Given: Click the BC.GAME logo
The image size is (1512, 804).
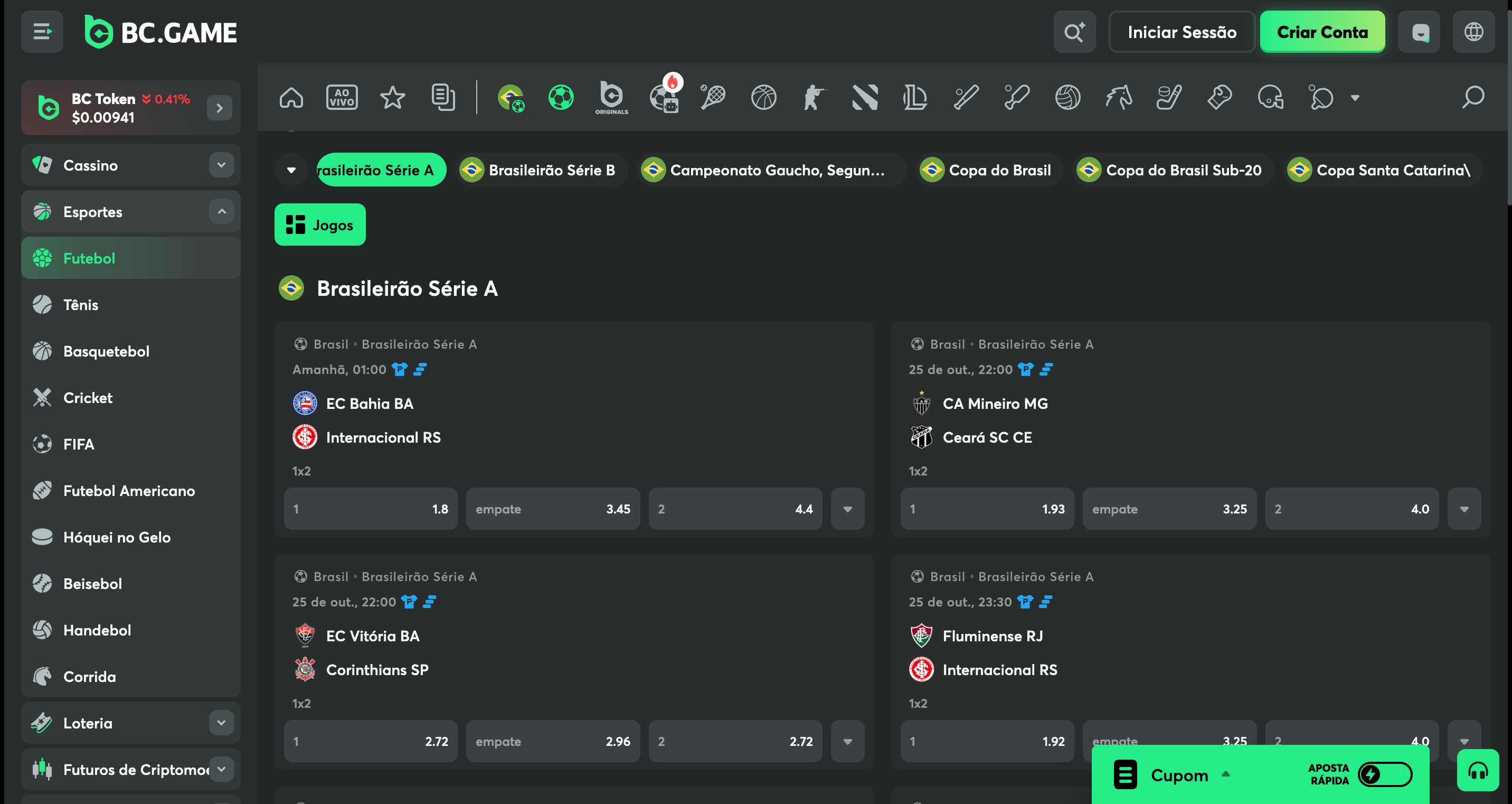Looking at the screenshot, I should tap(160, 32).
